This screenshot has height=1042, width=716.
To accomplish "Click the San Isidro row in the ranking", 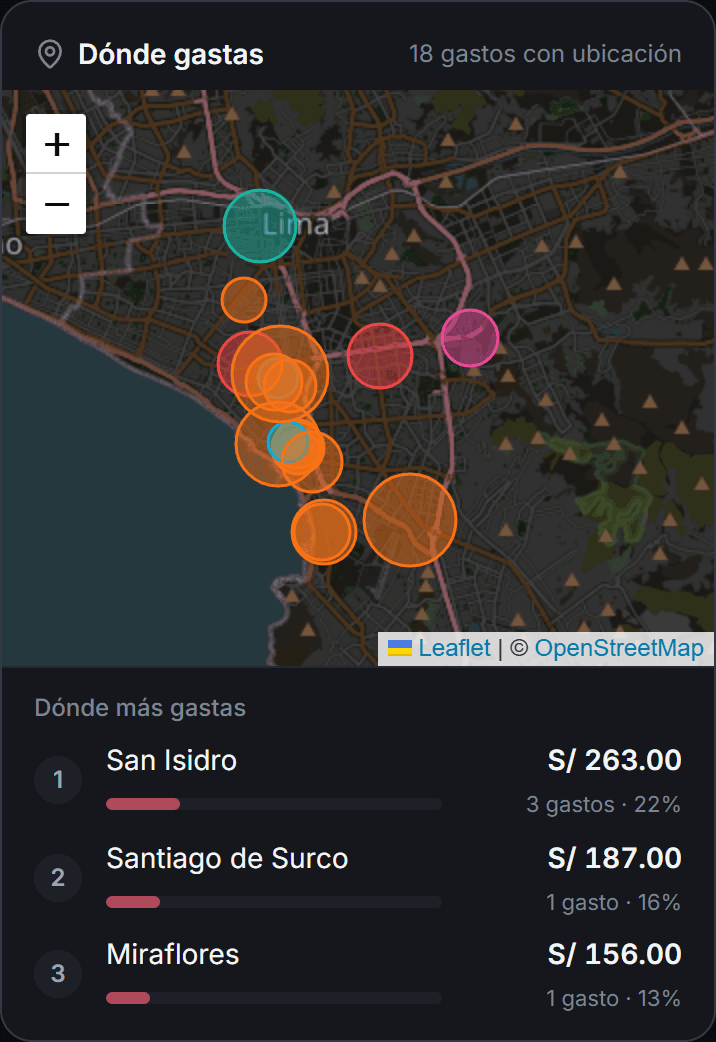I will 358,780.
